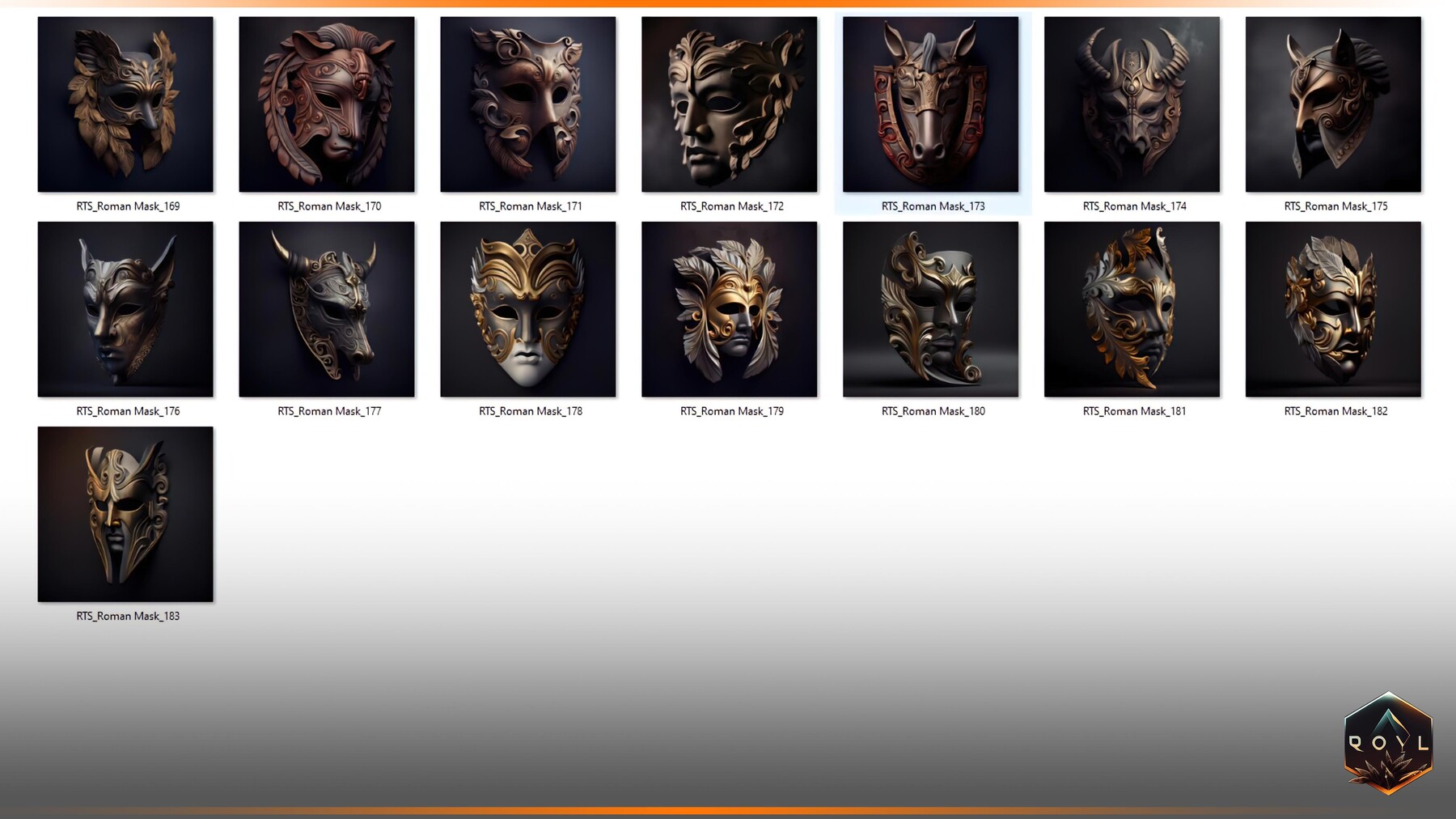This screenshot has width=1456, height=819.
Task: Open the gold crowned mask RTS_Roman Mask_178
Action: click(x=528, y=309)
